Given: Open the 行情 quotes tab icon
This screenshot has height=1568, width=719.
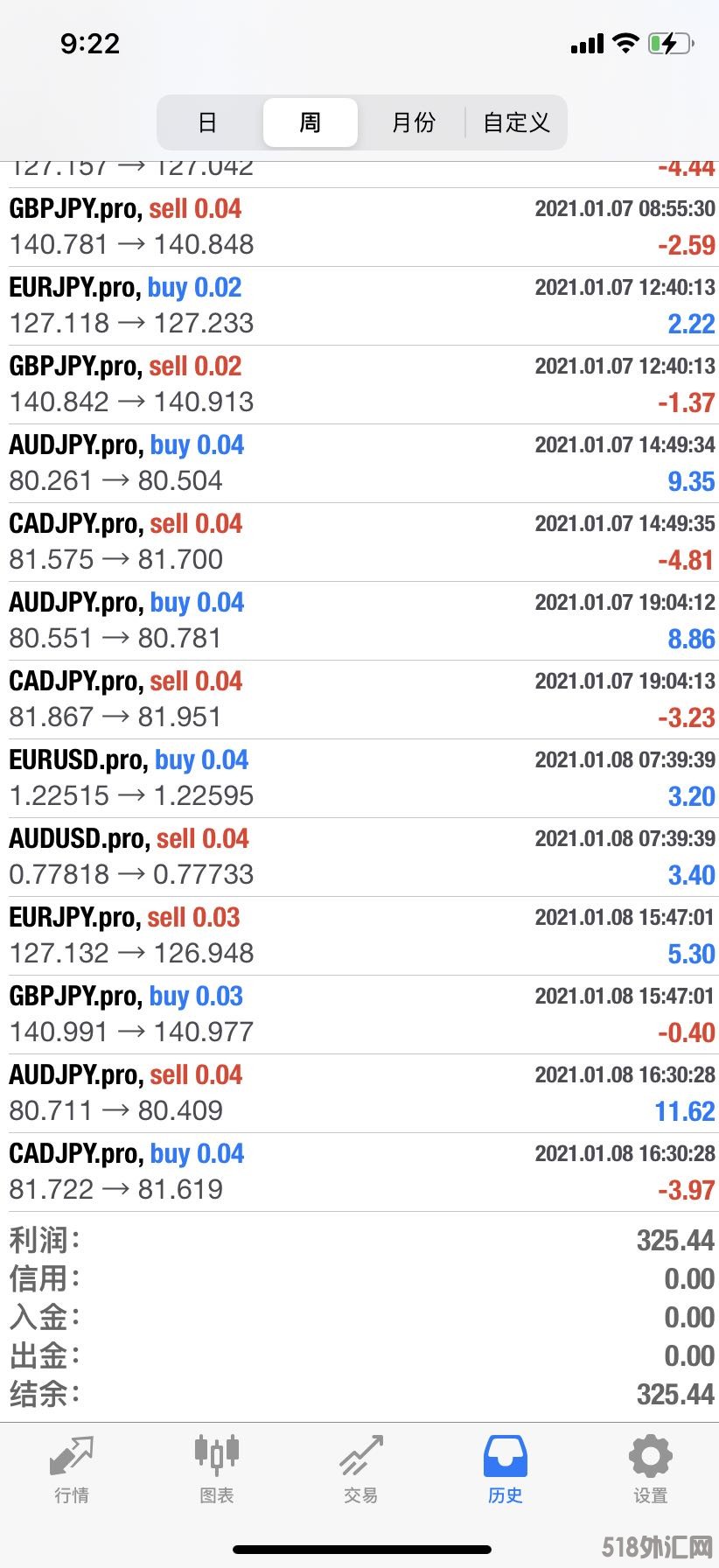Looking at the screenshot, I should pyautogui.click(x=72, y=1454).
